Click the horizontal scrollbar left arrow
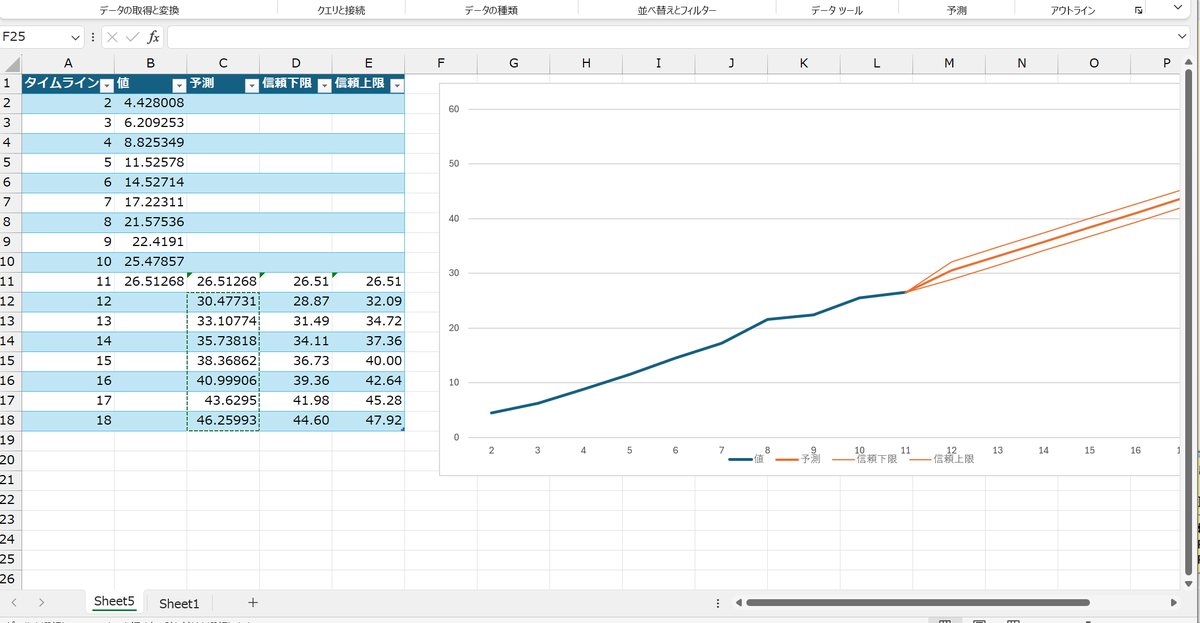1200x623 pixels. coord(739,603)
